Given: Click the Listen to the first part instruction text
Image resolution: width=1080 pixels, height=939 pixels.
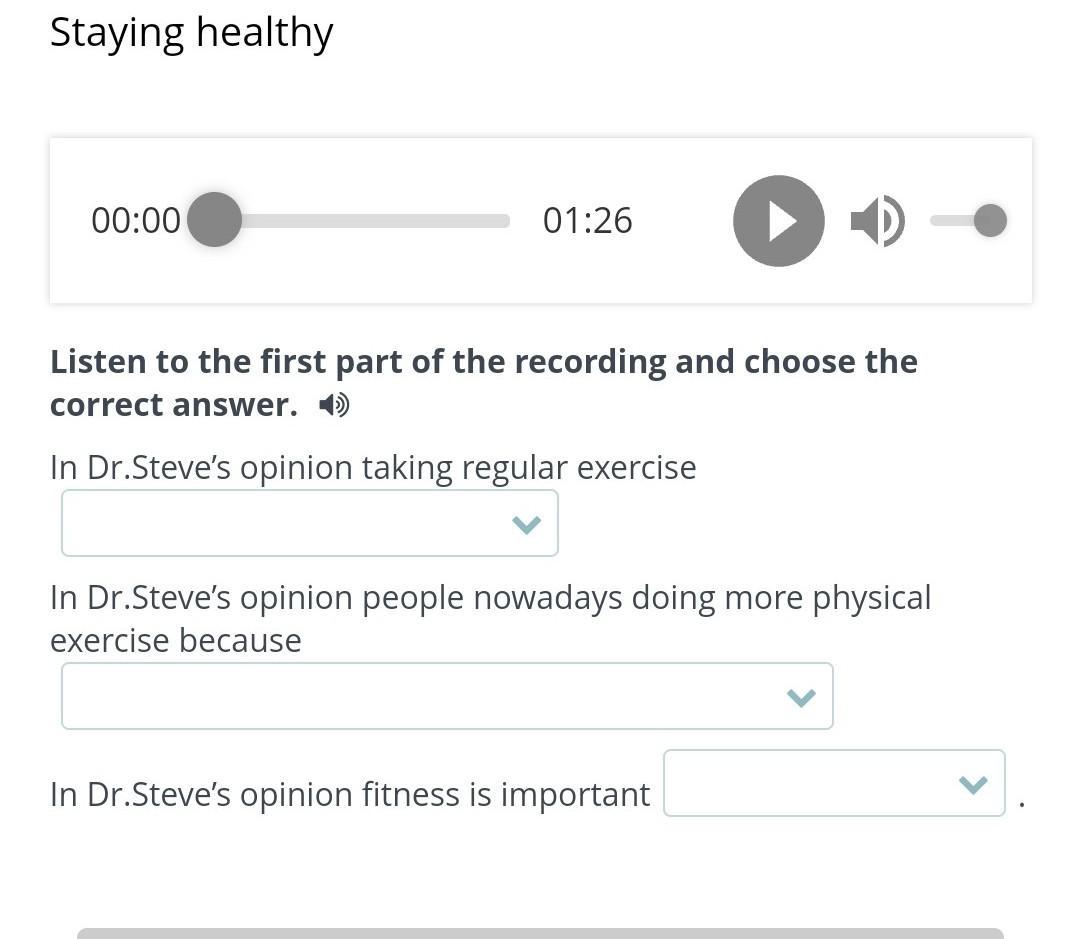Looking at the screenshot, I should tap(484, 382).
